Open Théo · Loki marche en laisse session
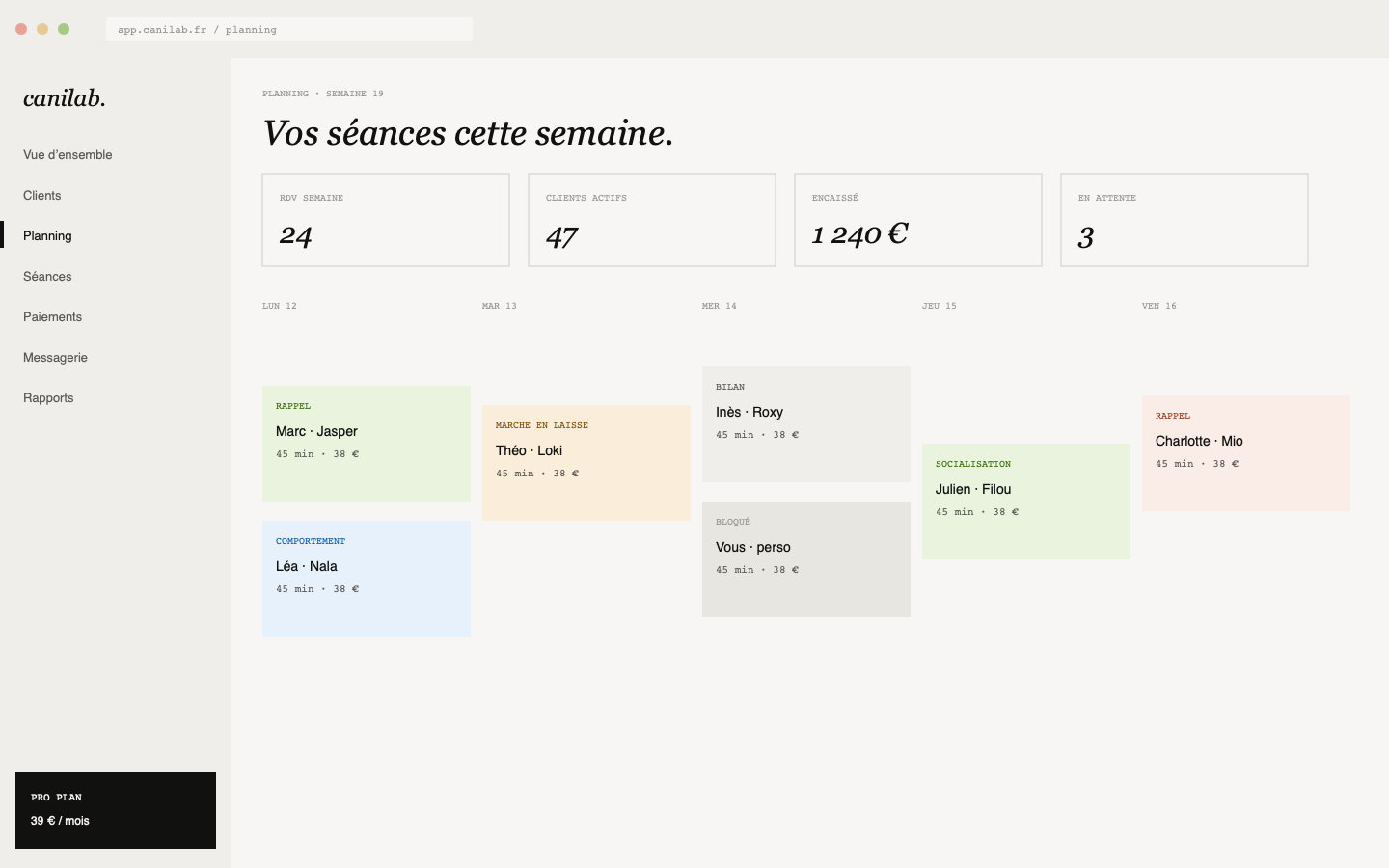Image resolution: width=1389 pixels, height=868 pixels. 586,463
